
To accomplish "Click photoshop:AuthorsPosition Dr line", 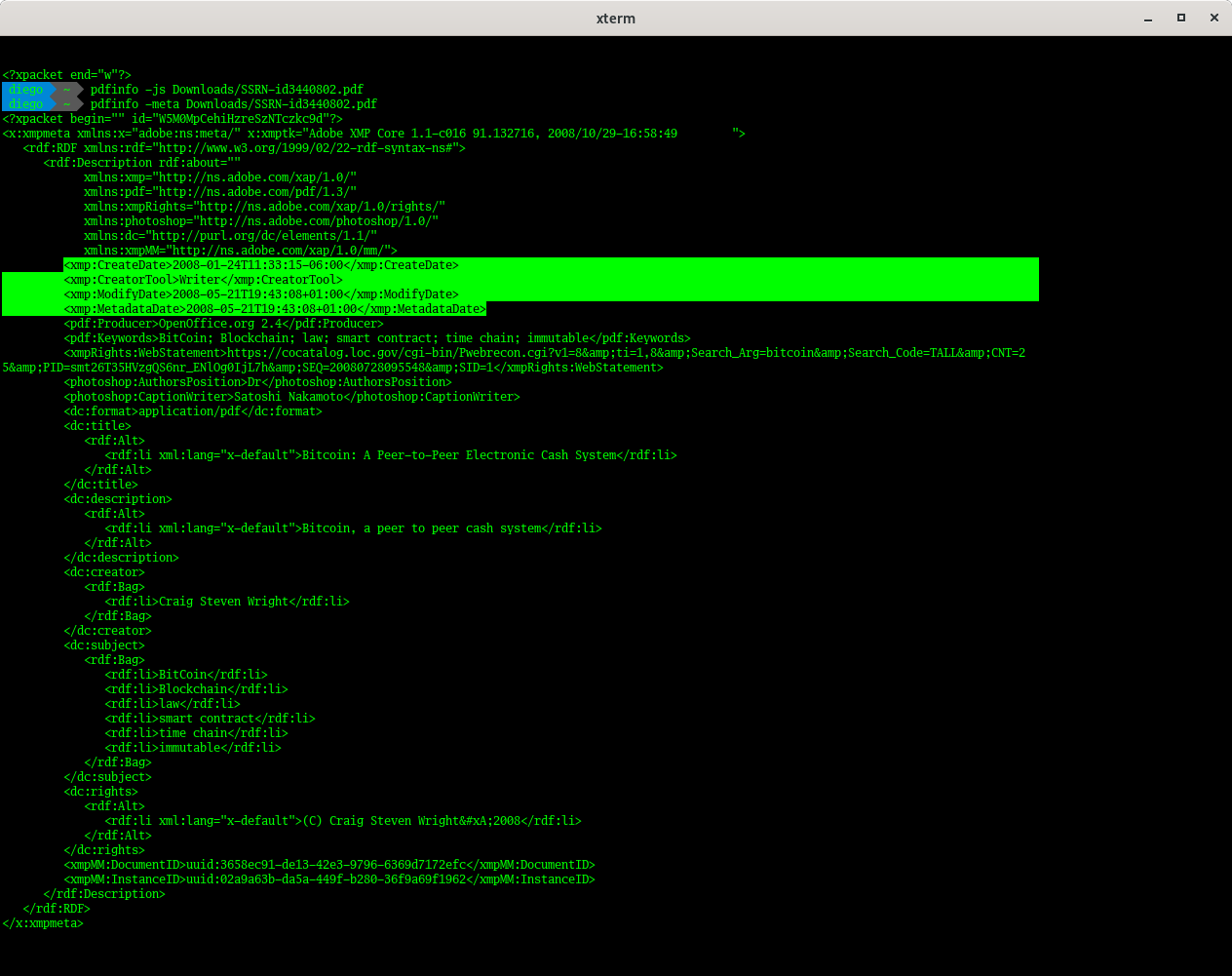I will 258,382.
